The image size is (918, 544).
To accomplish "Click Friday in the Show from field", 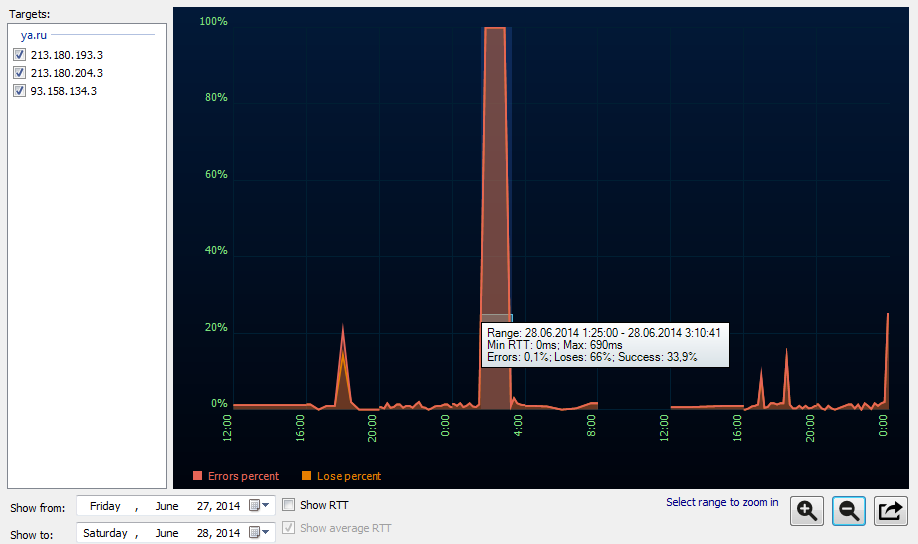I will pos(105,506).
